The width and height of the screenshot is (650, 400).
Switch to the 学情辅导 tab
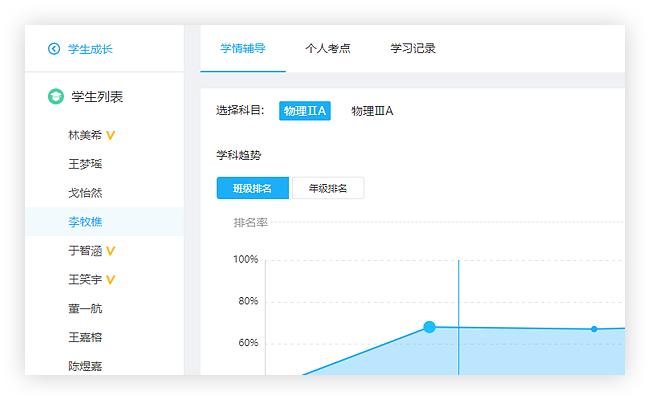pos(242,49)
